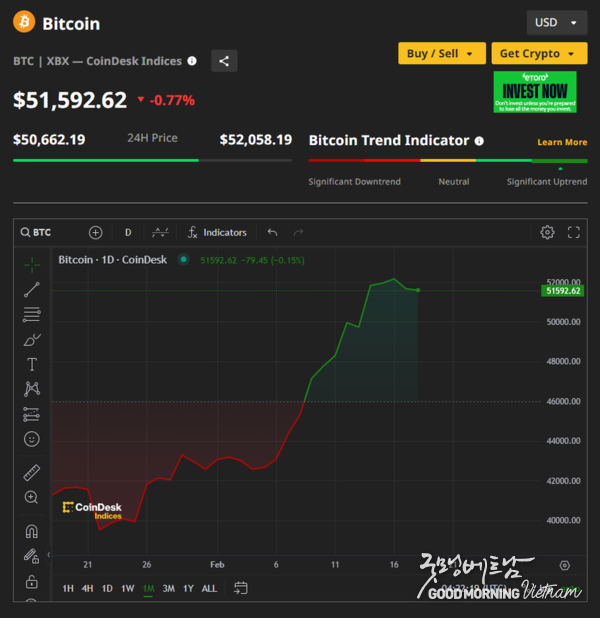Click the info icon beside Bitcoin Trend Indicator
Viewport: 600px width, 618px height.
pyautogui.click(x=479, y=141)
